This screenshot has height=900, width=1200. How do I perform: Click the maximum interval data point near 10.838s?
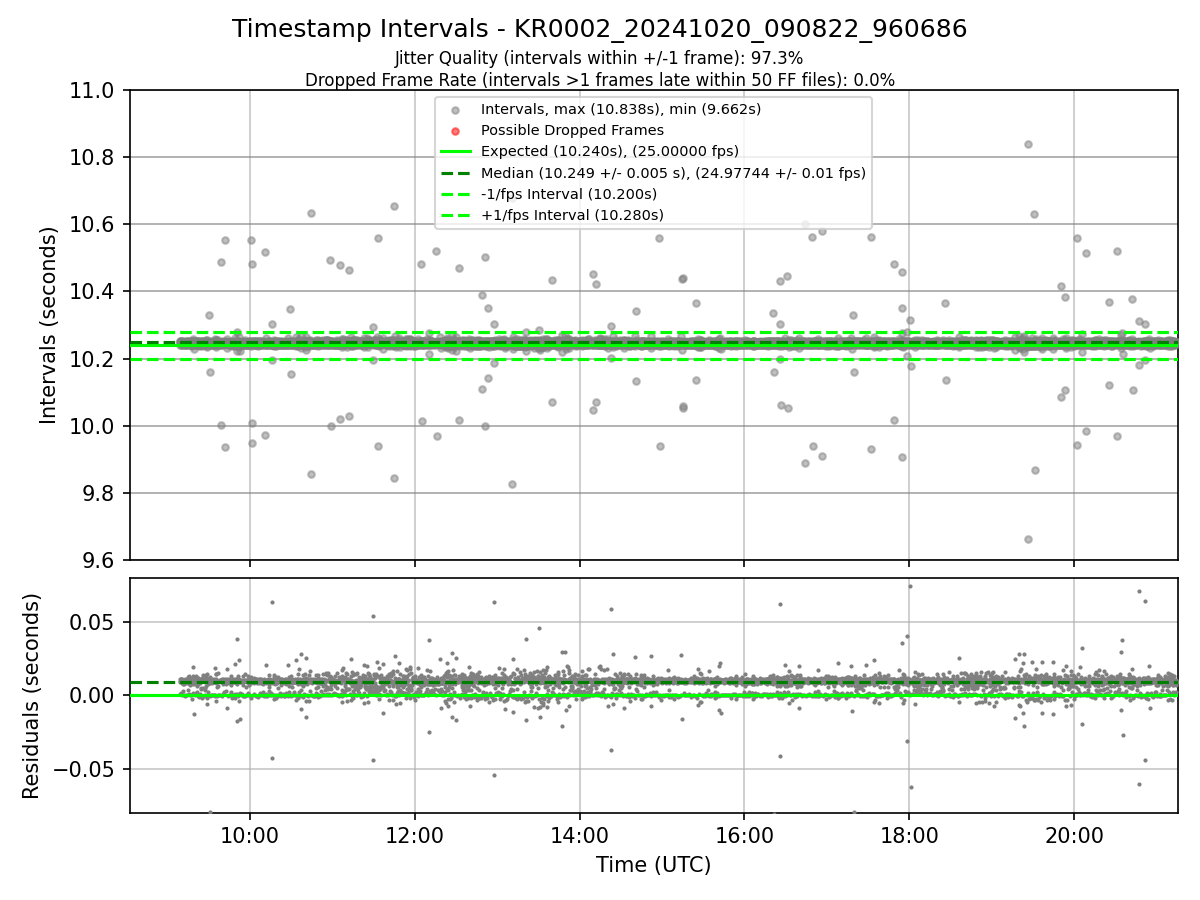pyautogui.click(x=1027, y=144)
